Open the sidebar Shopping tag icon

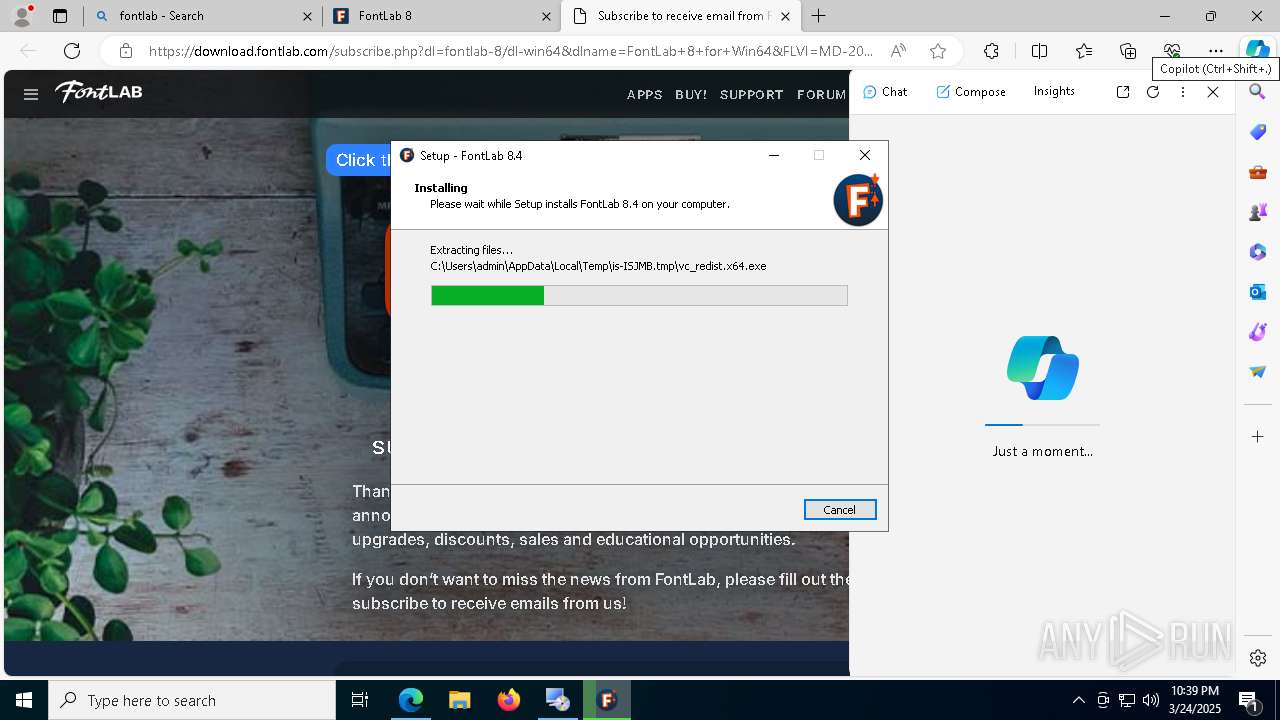click(x=1258, y=132)
